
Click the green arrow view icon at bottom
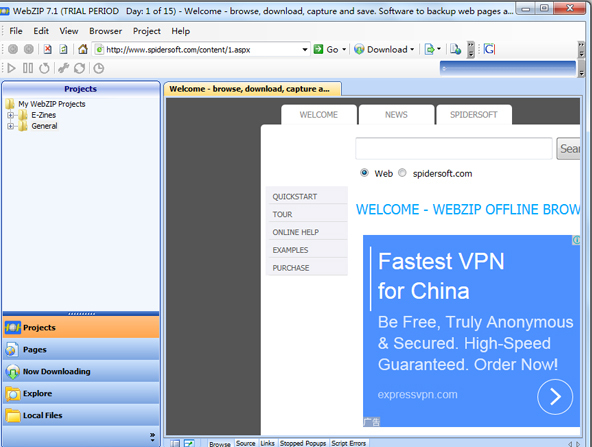coord(189,443)
